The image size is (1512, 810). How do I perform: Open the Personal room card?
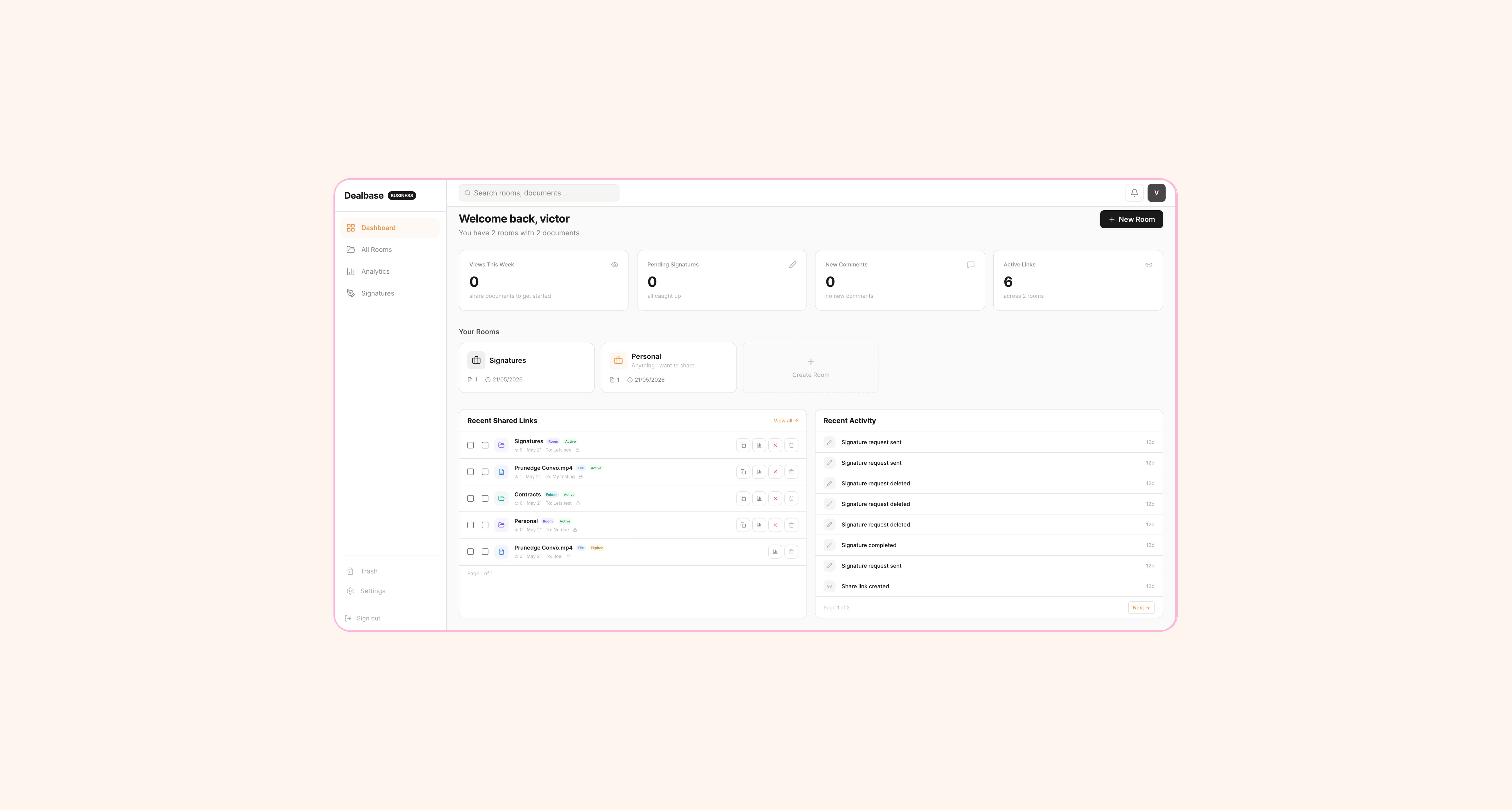668,368
